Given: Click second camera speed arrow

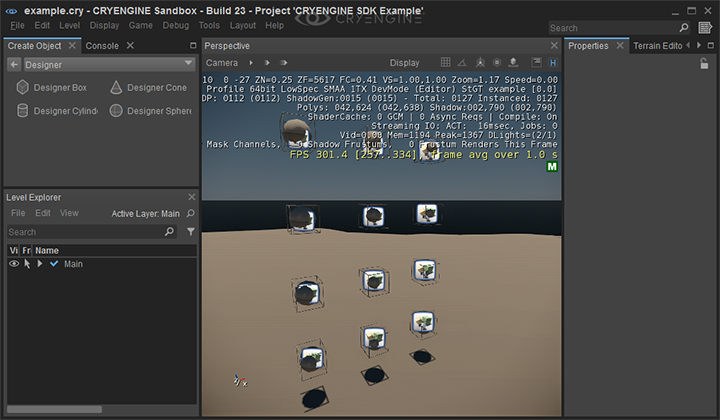Looking at the screenshot, I should pos(267,62).
